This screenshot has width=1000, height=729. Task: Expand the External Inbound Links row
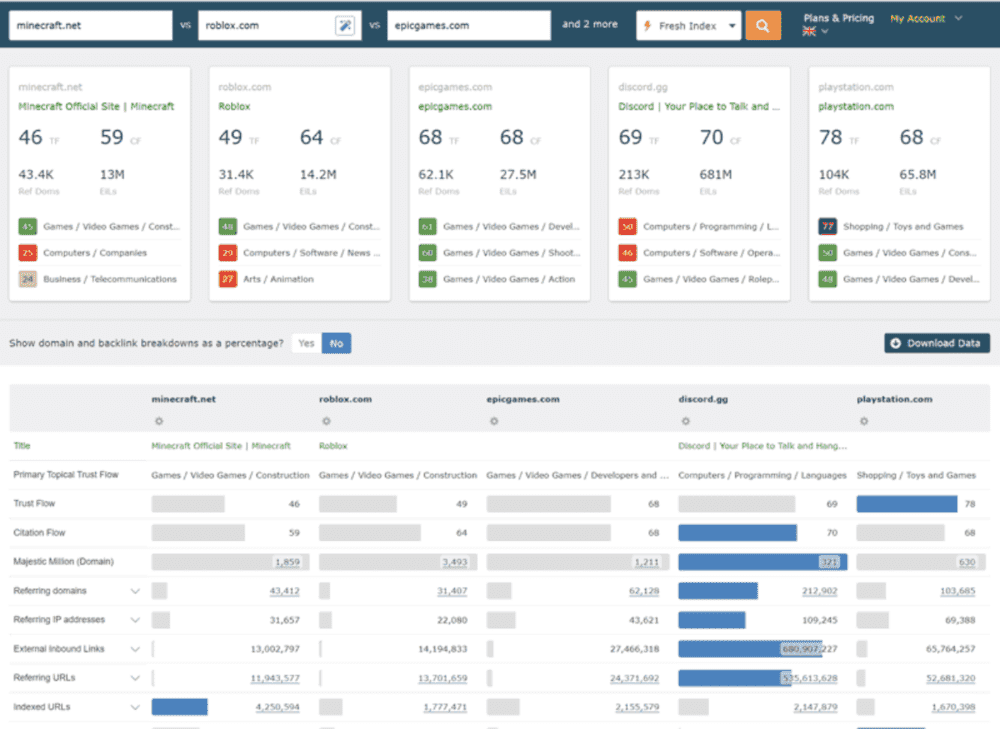point(135,649)
